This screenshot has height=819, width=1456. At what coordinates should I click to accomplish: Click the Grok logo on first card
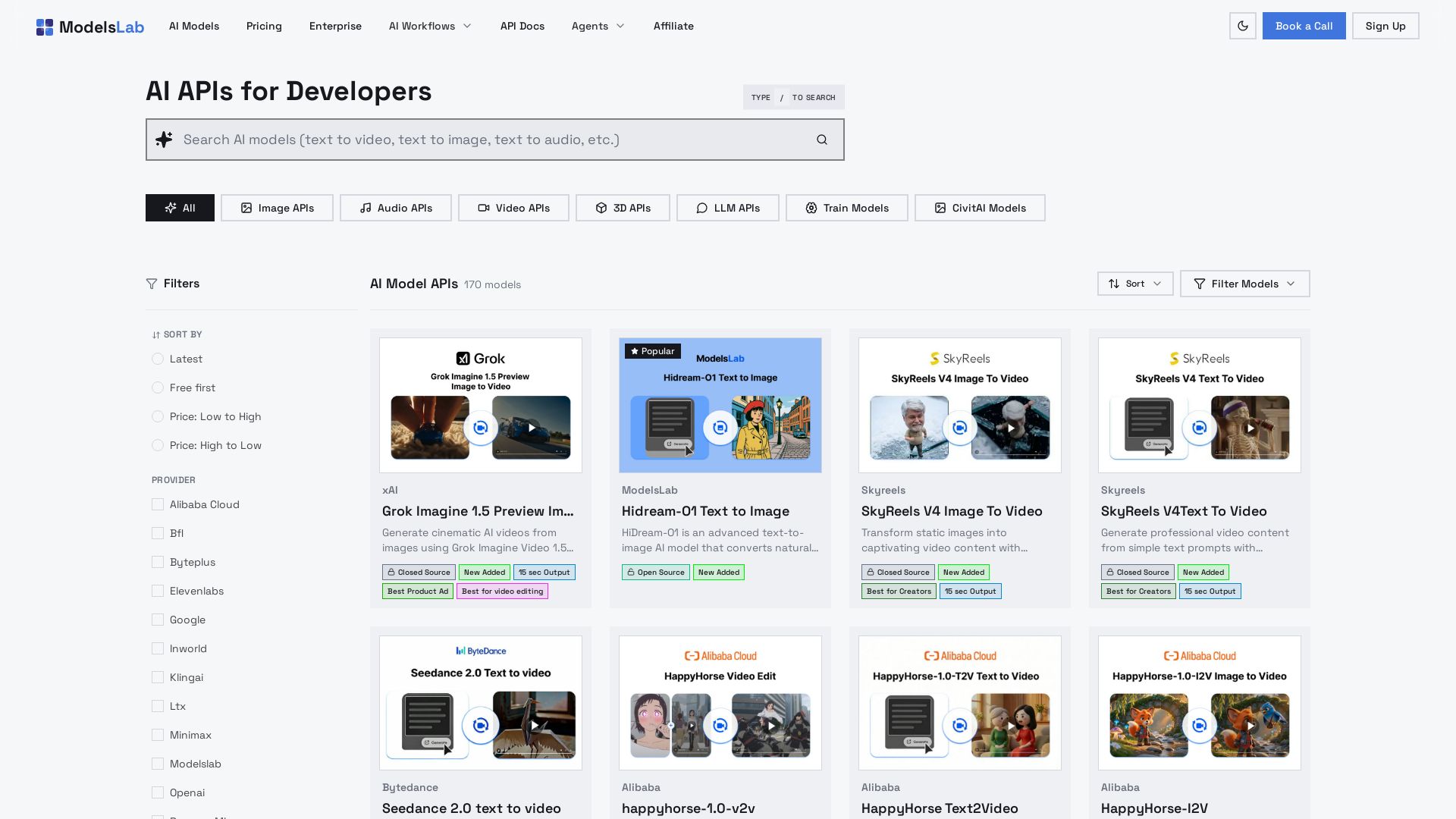click(x=481, y=359)
